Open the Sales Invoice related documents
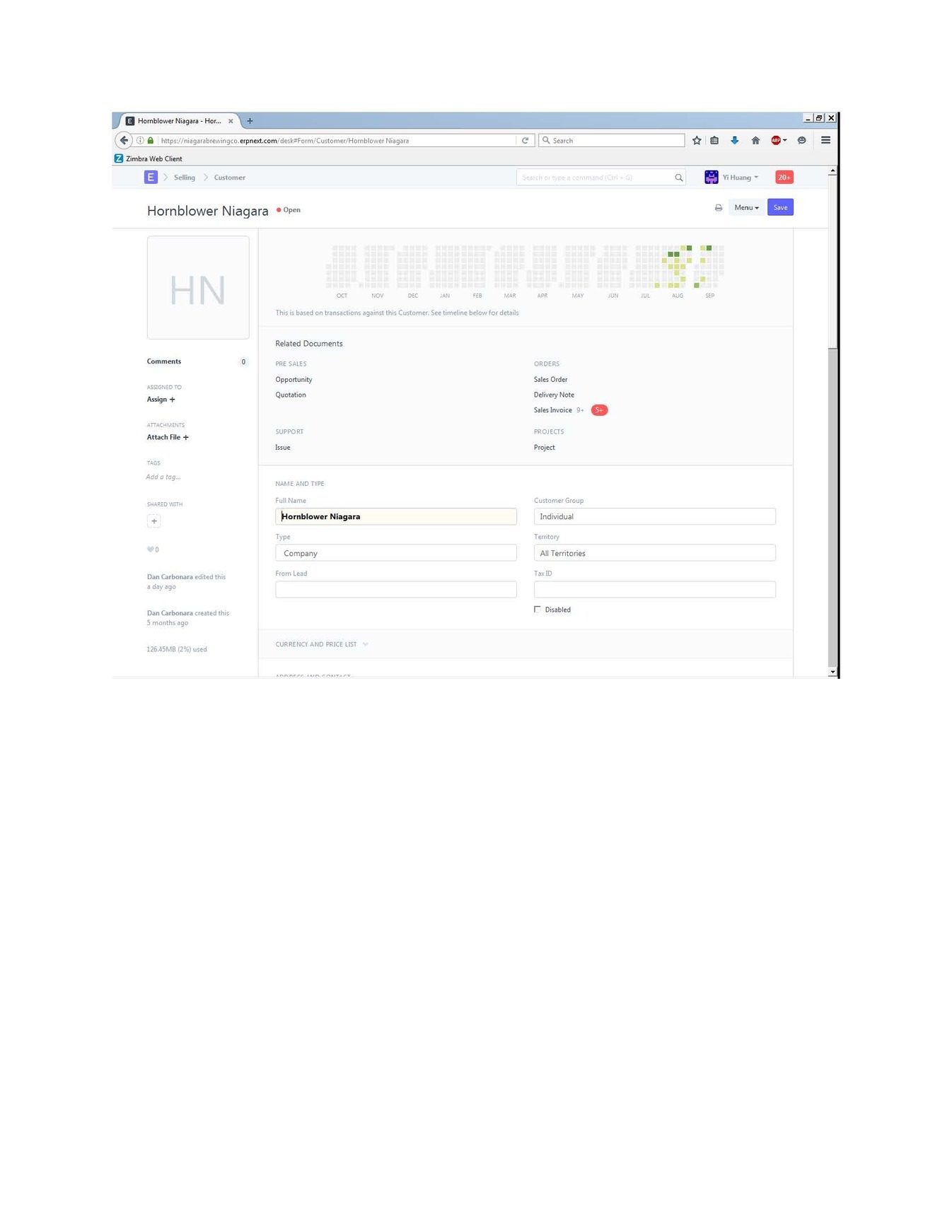 (x=552, y=410)
